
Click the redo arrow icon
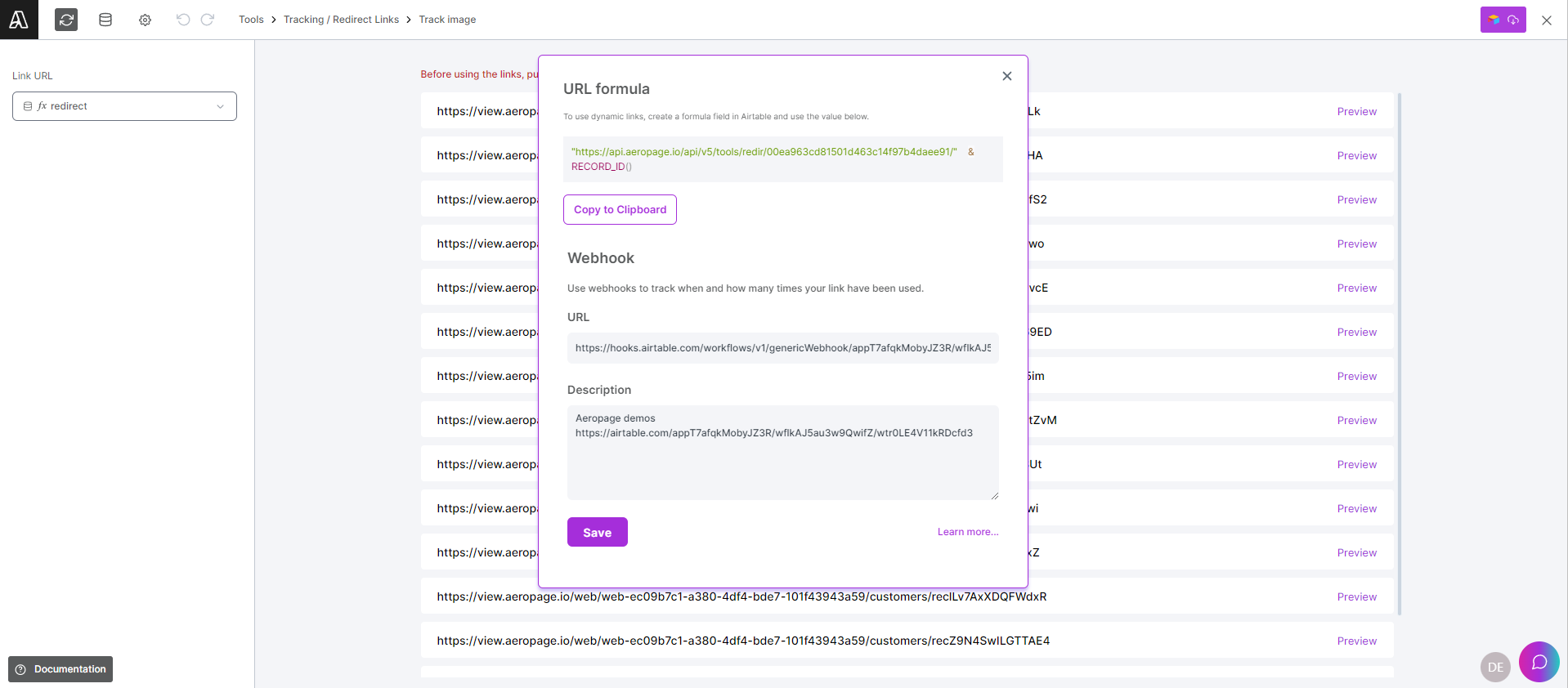[x=208, y=20]
